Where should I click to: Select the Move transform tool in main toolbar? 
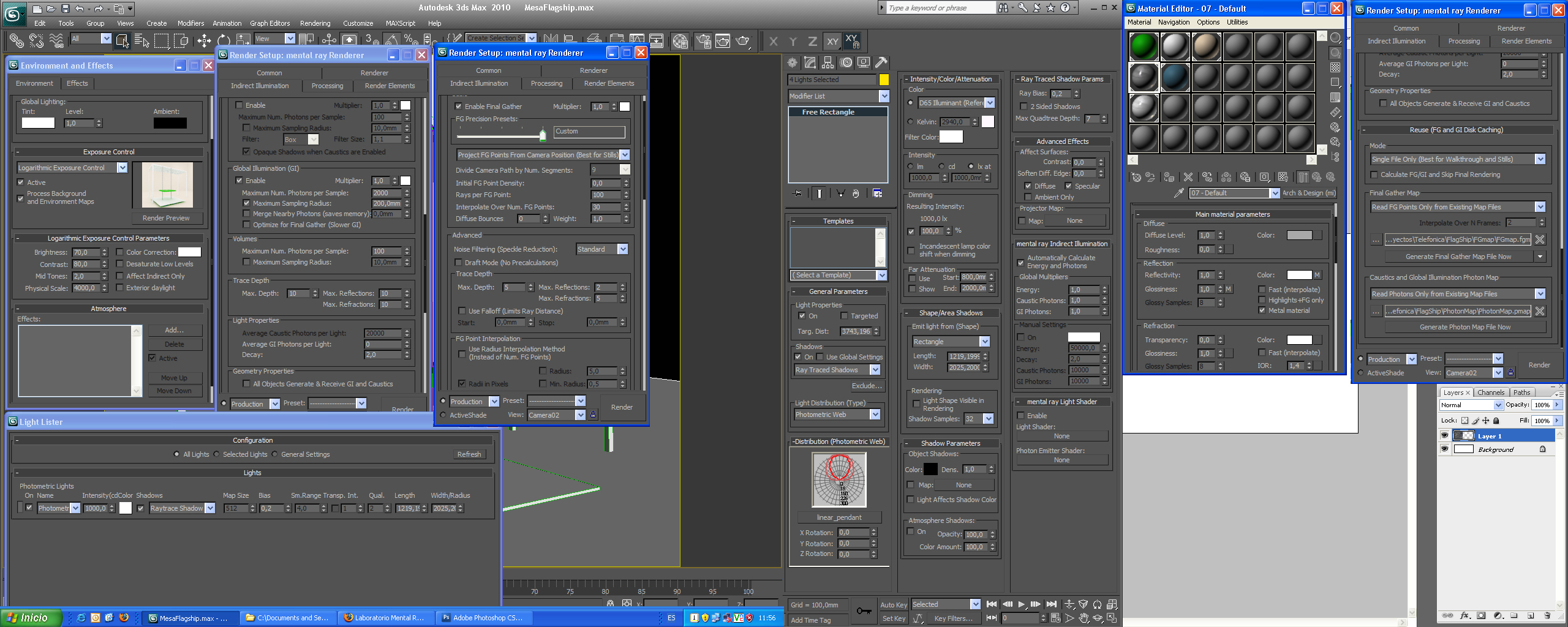204,40
